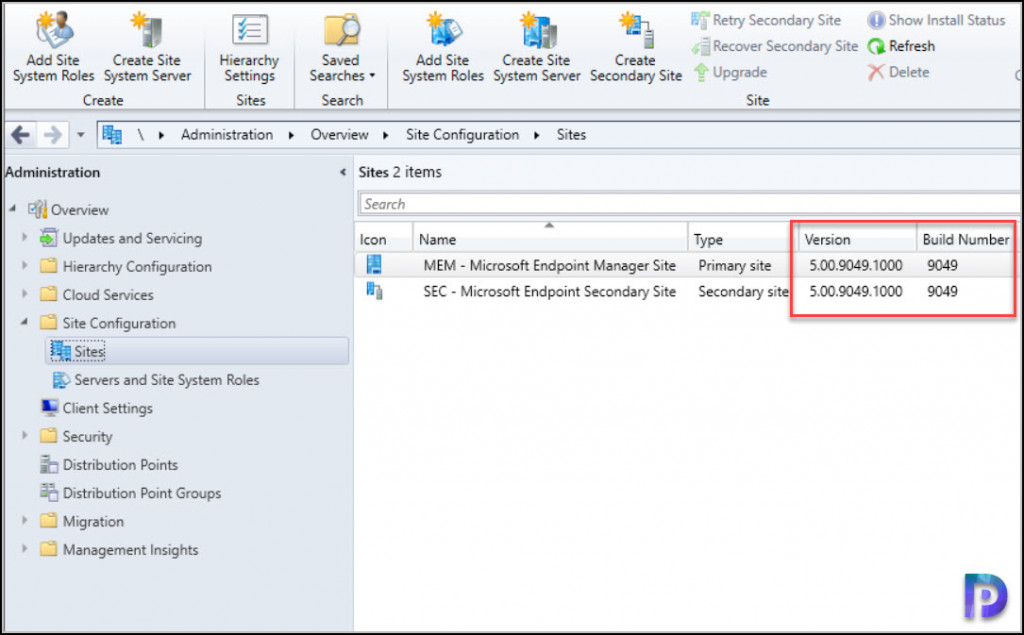
Task: Select Servers and Site System Roles
Action: 155,380
